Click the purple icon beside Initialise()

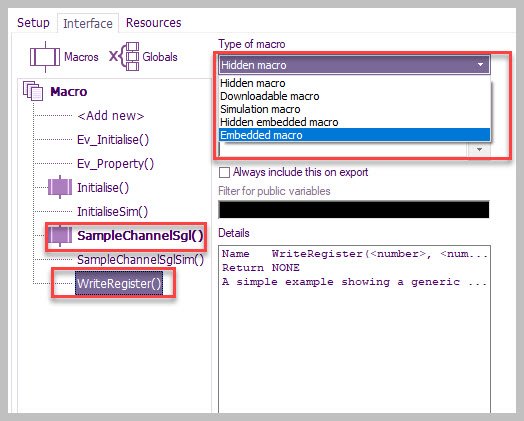tap(60, 187)
